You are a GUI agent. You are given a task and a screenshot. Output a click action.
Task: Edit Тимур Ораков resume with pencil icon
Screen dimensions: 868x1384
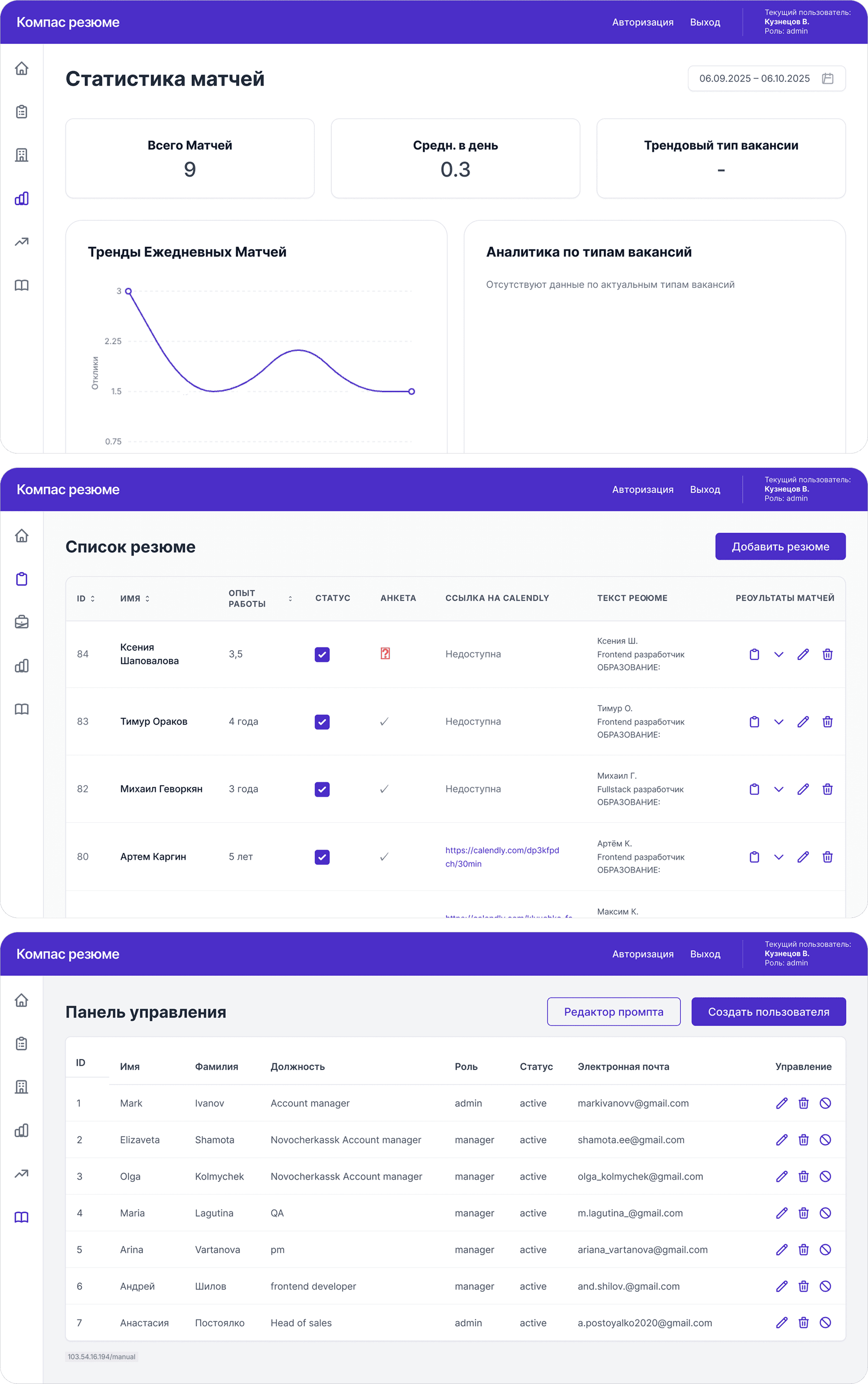coord(802,722)
